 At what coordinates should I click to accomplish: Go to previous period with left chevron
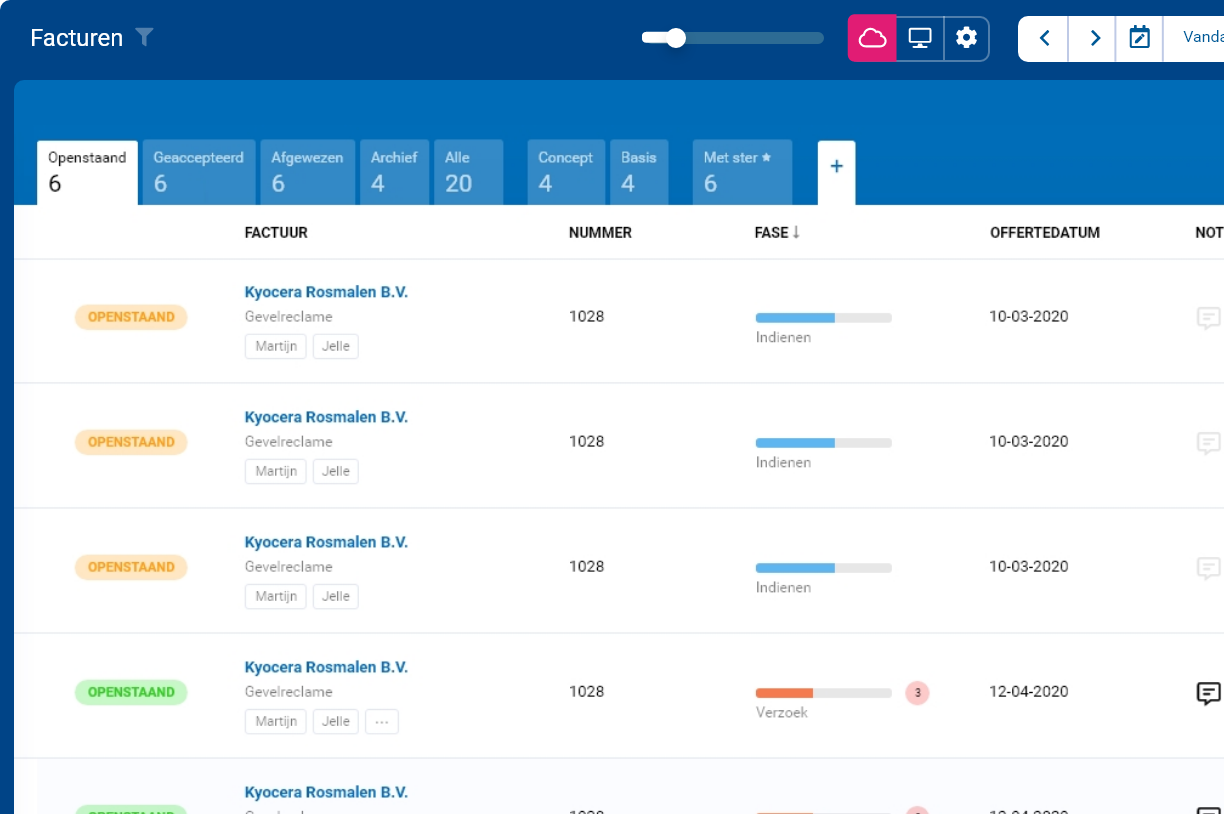click(x=1044, y=39)
